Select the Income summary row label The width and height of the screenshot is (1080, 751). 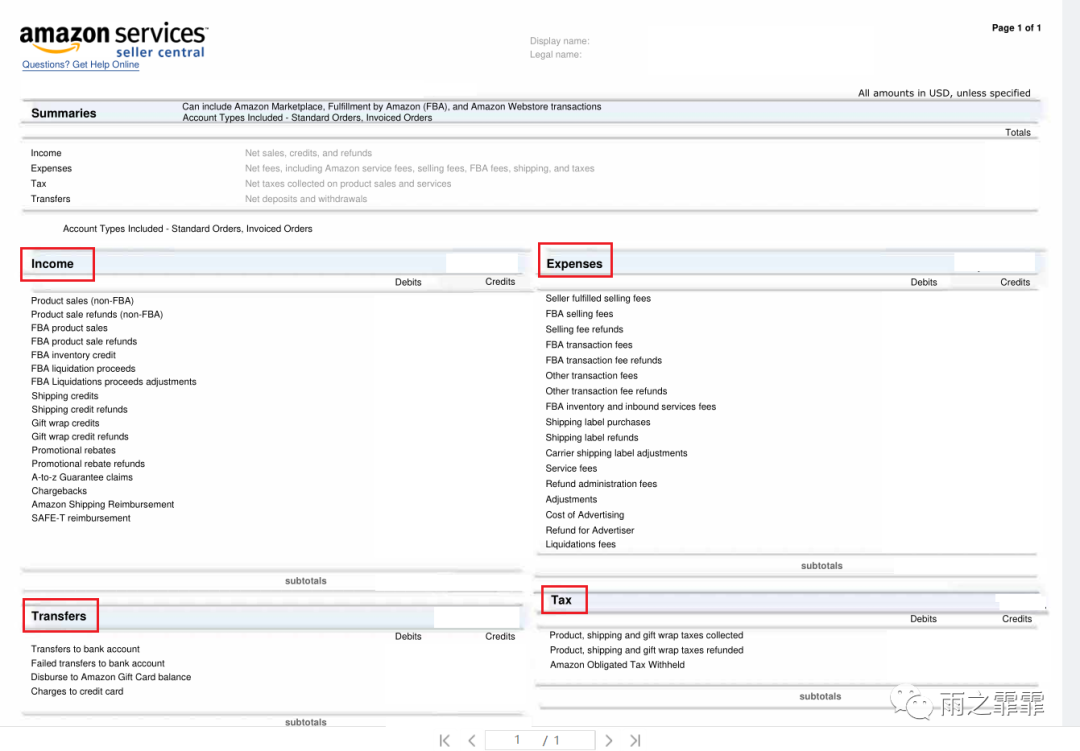(x=46, y=153)
